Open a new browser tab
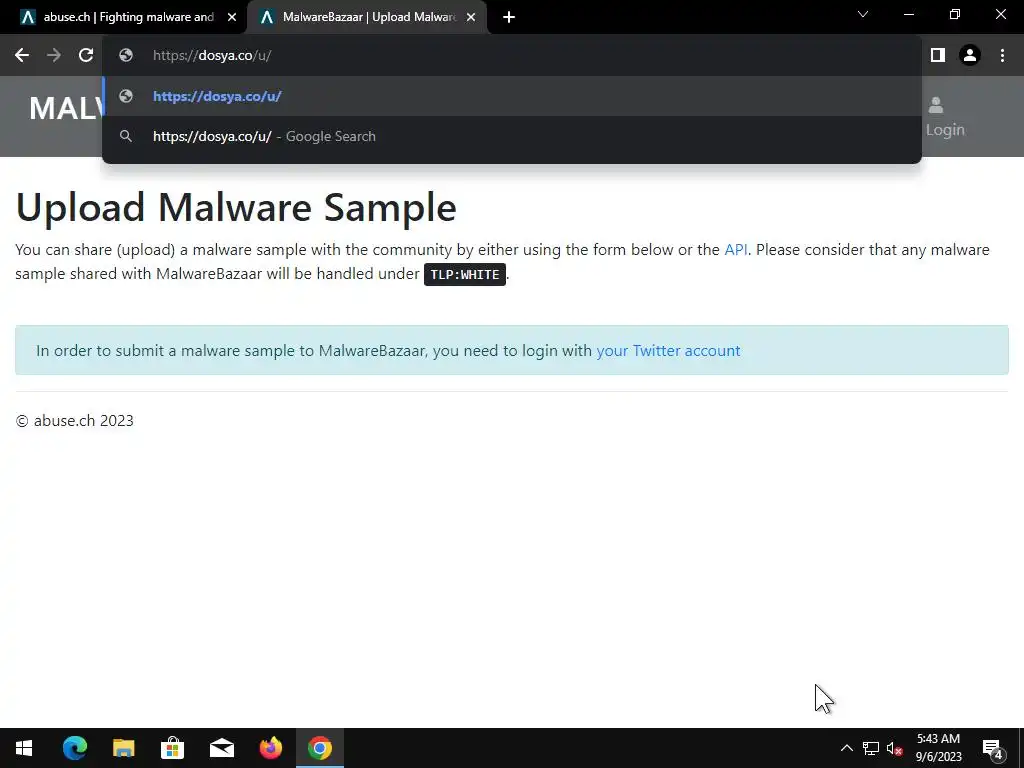1024x768 pixels. click(509, 17)
